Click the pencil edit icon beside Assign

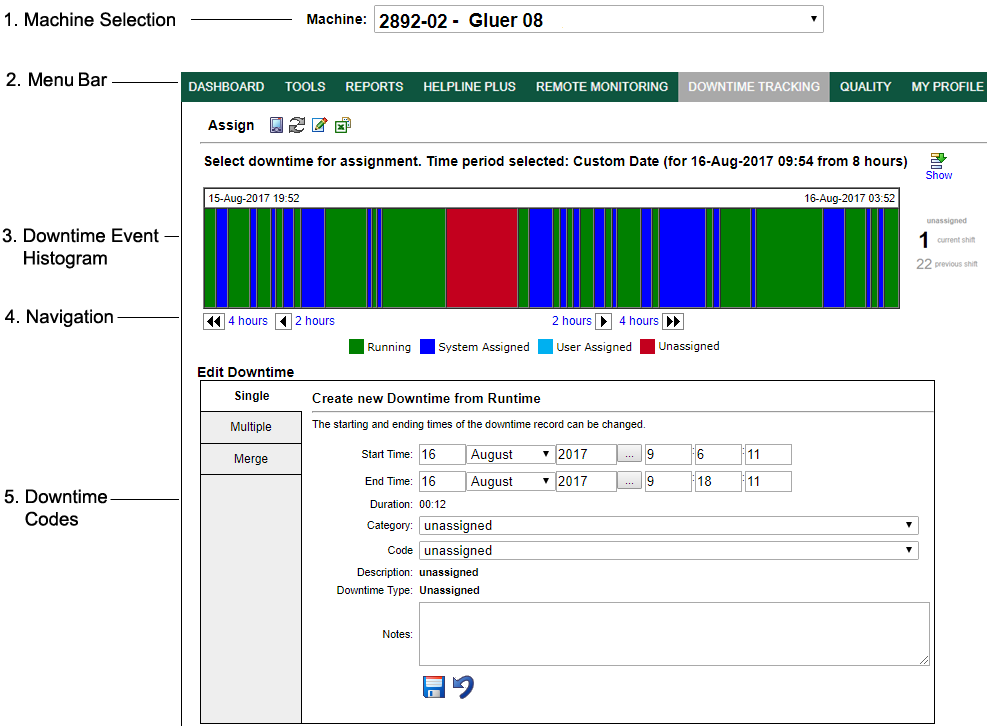(320, 125)
